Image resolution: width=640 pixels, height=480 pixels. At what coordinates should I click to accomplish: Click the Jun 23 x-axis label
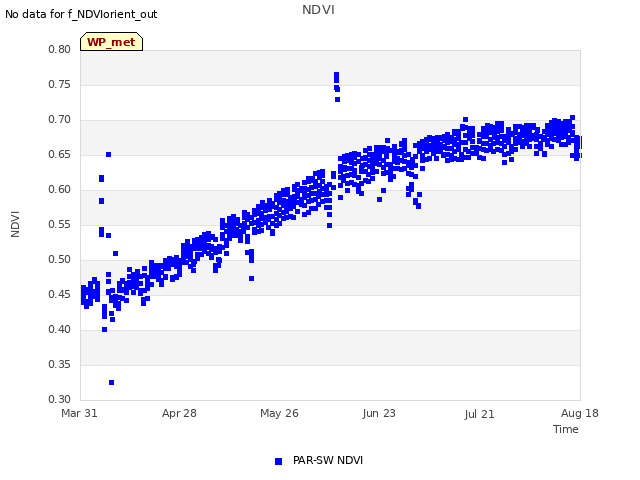[379, 413]
